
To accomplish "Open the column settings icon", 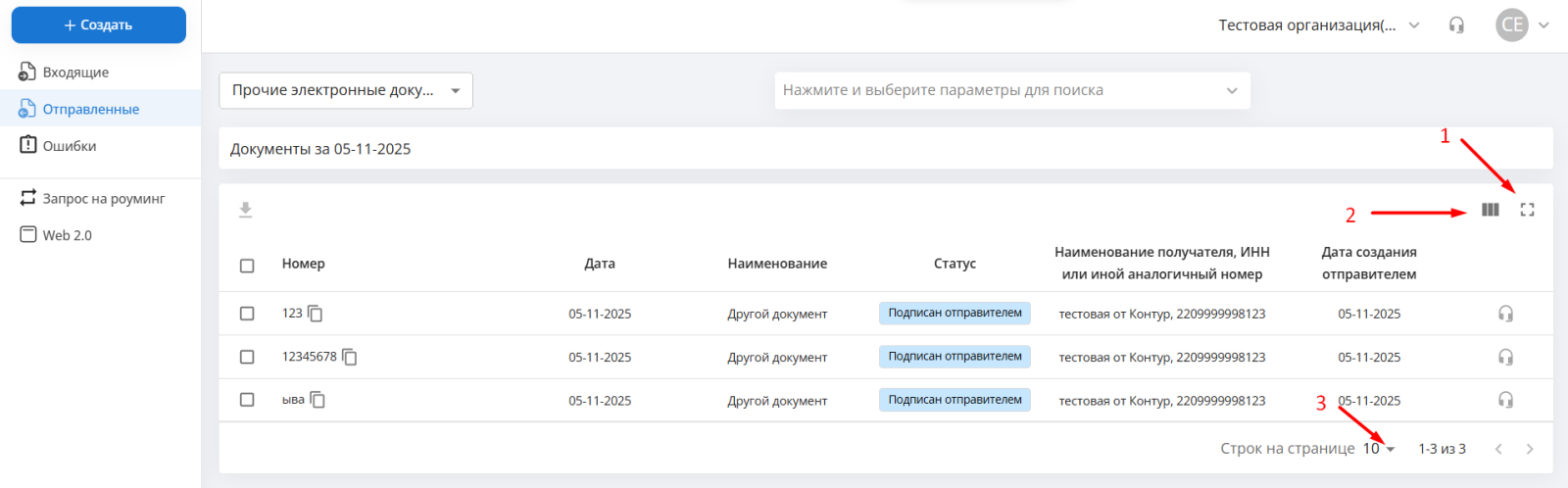I will (1490, 210).
